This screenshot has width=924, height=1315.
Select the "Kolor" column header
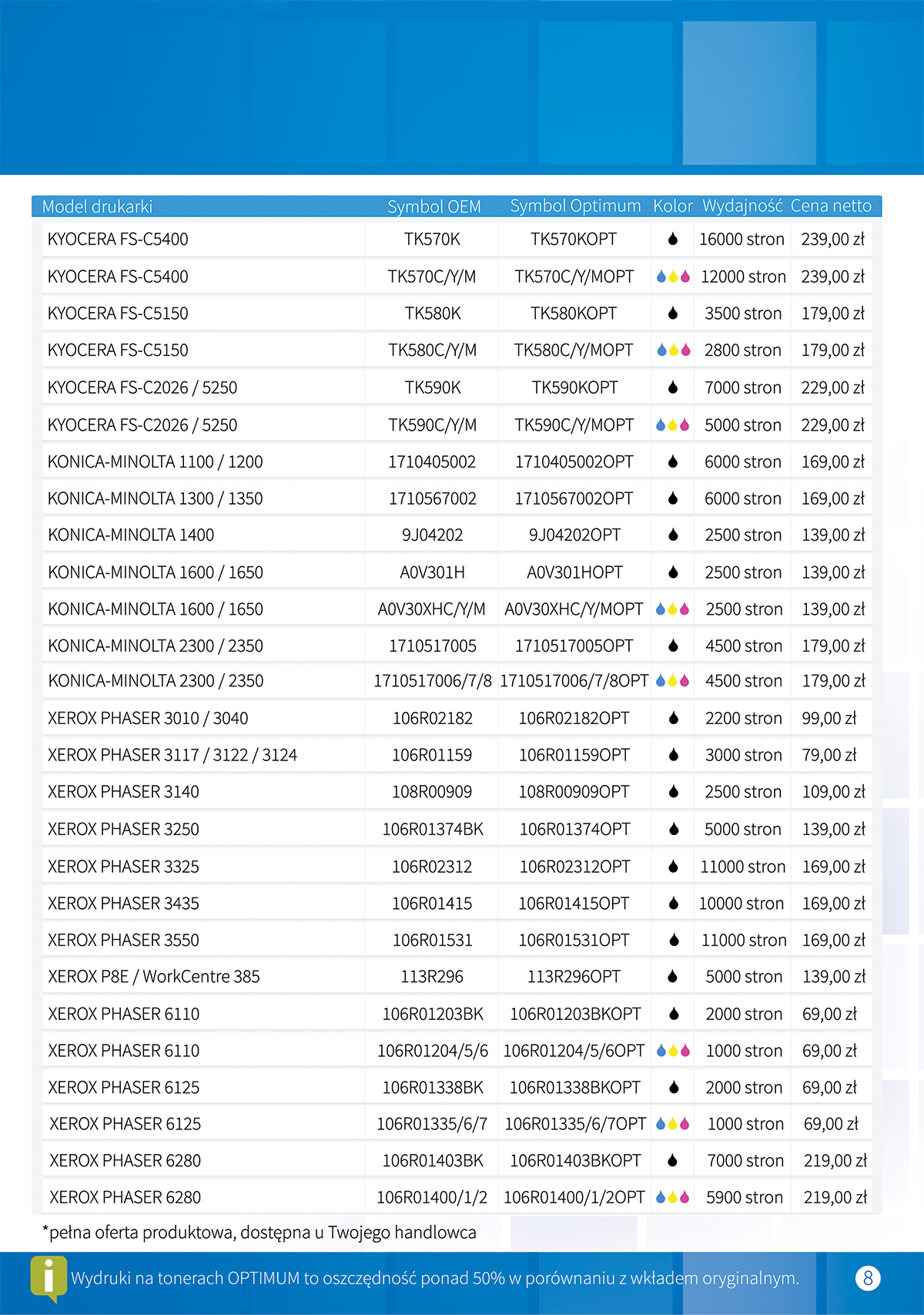coord(673,206)
